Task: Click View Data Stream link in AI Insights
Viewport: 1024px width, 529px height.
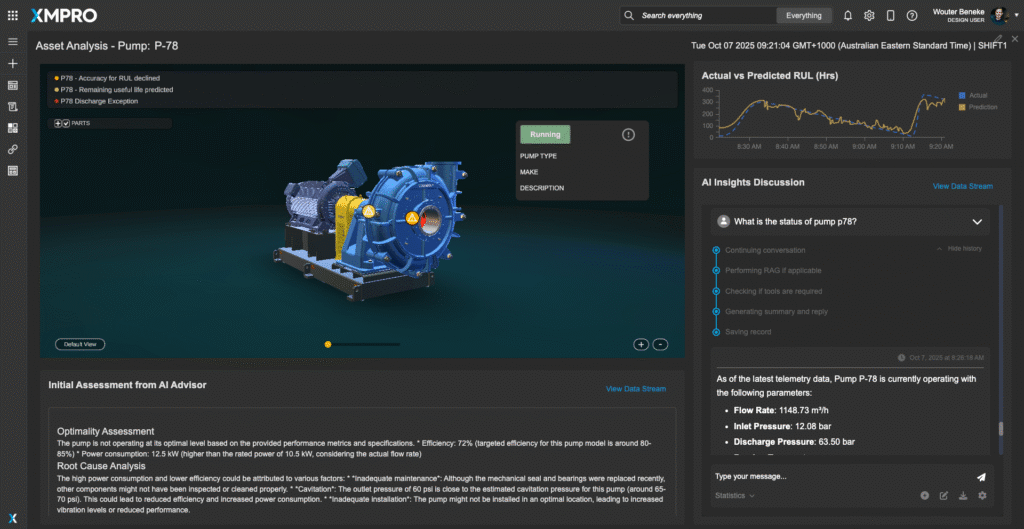Action: (962, 186)
